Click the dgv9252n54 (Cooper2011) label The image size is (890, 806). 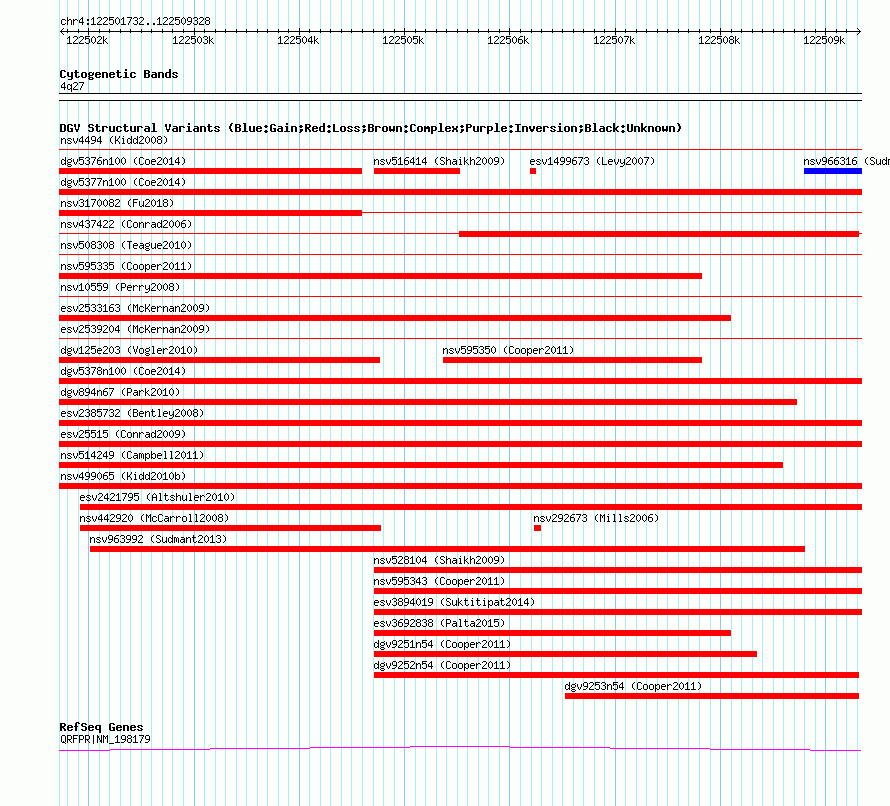[x=442, y=665]
